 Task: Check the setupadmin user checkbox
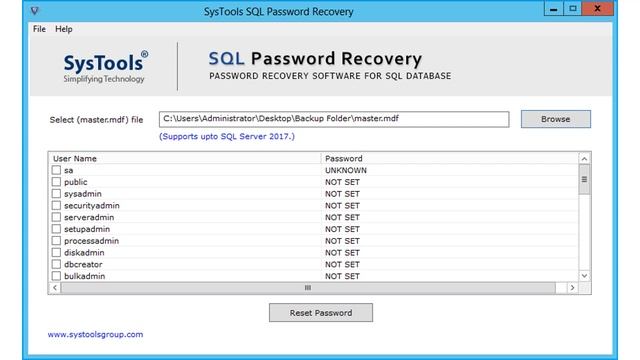tap(56, 229)
